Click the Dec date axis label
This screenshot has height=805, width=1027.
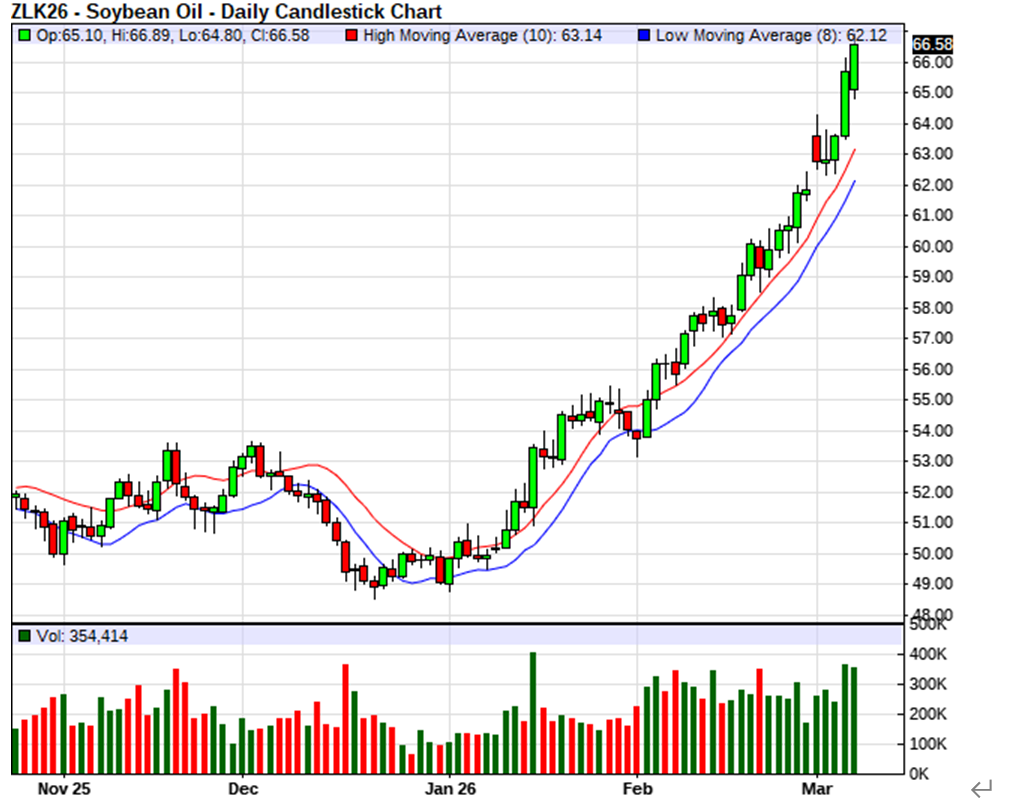(x=243, y=788)
